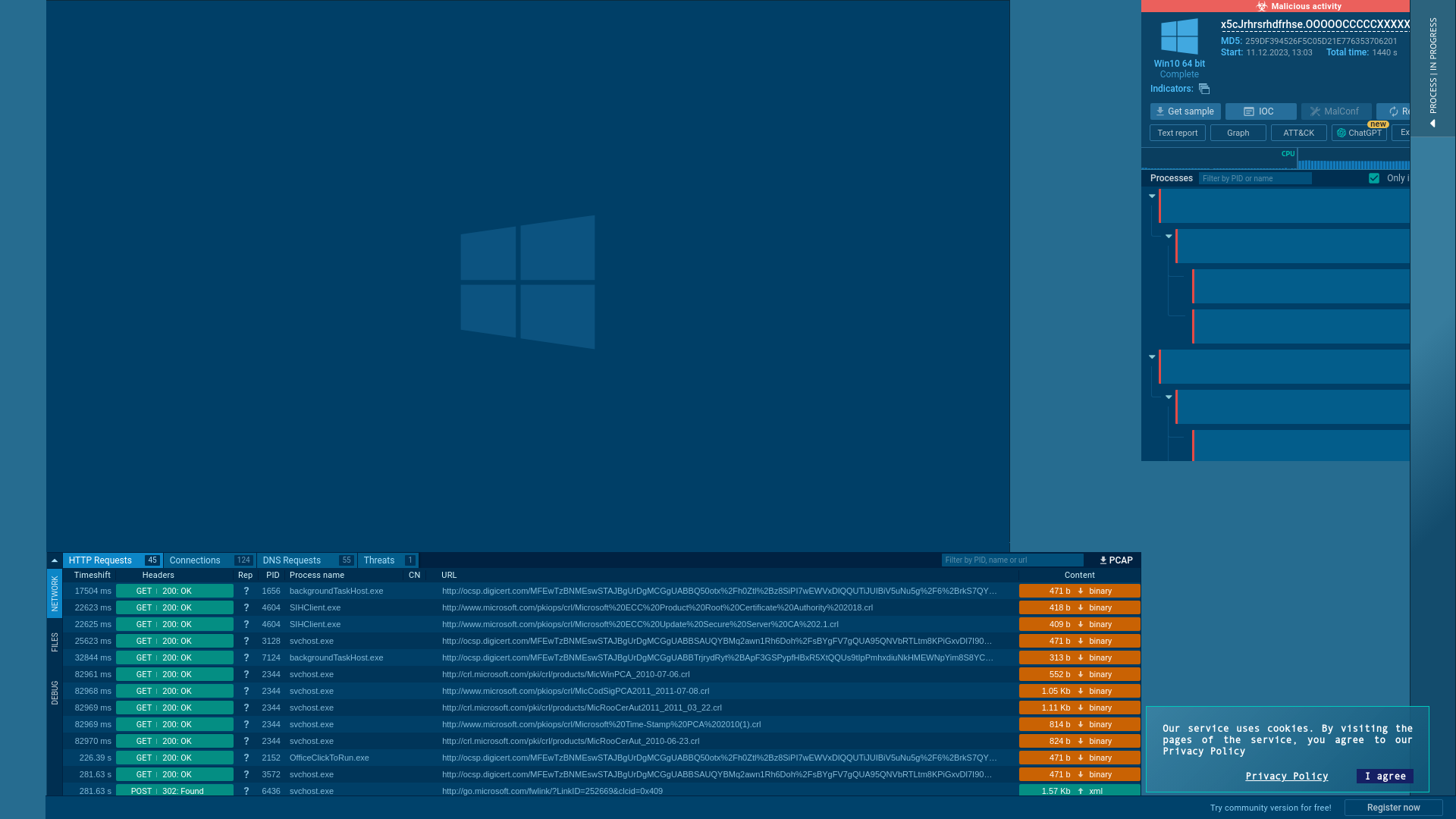Switch to the Graph report view

(1237, 132)
